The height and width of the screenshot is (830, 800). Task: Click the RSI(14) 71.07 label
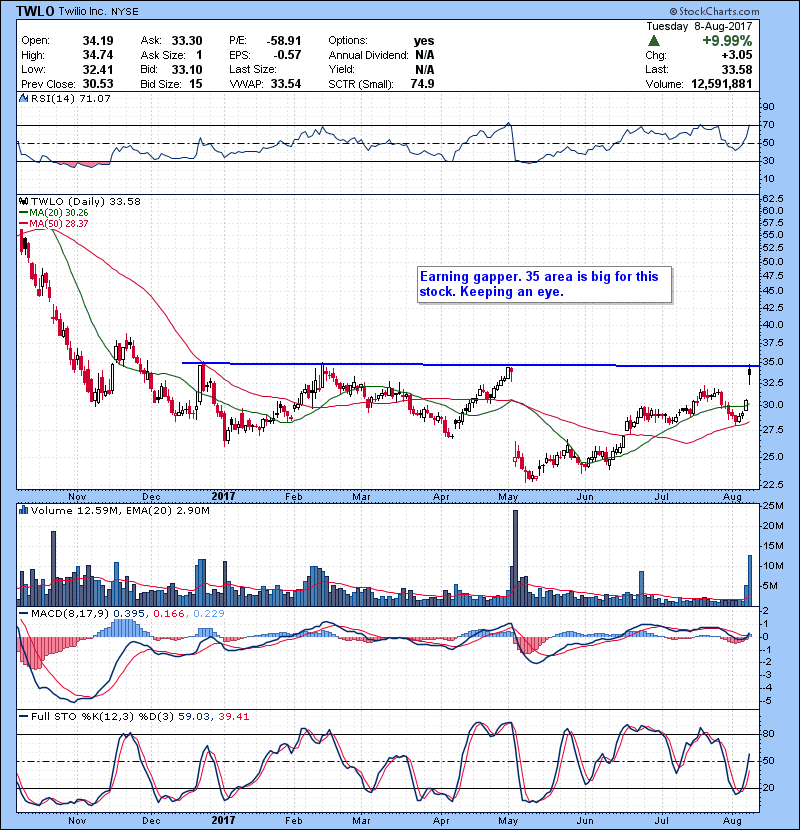pos(70,98)
